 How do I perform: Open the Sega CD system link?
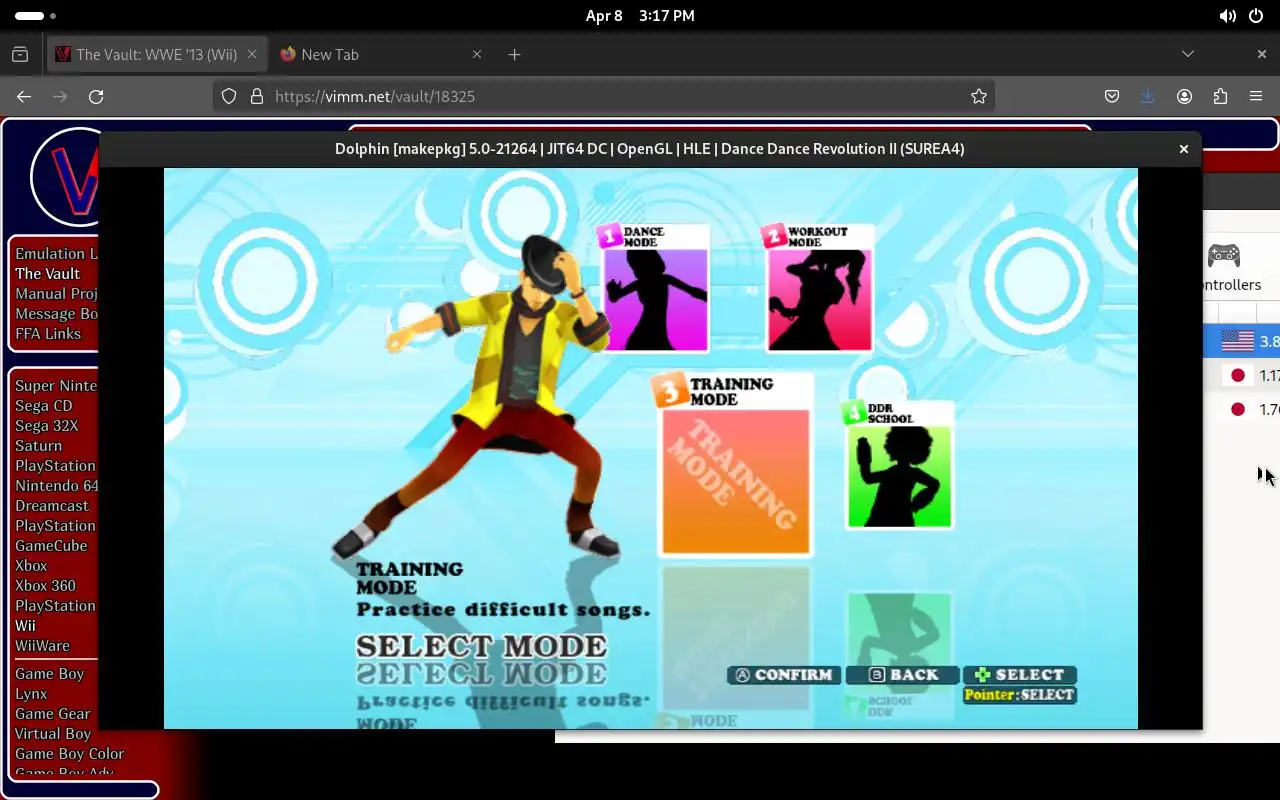[x=44, y=405]
